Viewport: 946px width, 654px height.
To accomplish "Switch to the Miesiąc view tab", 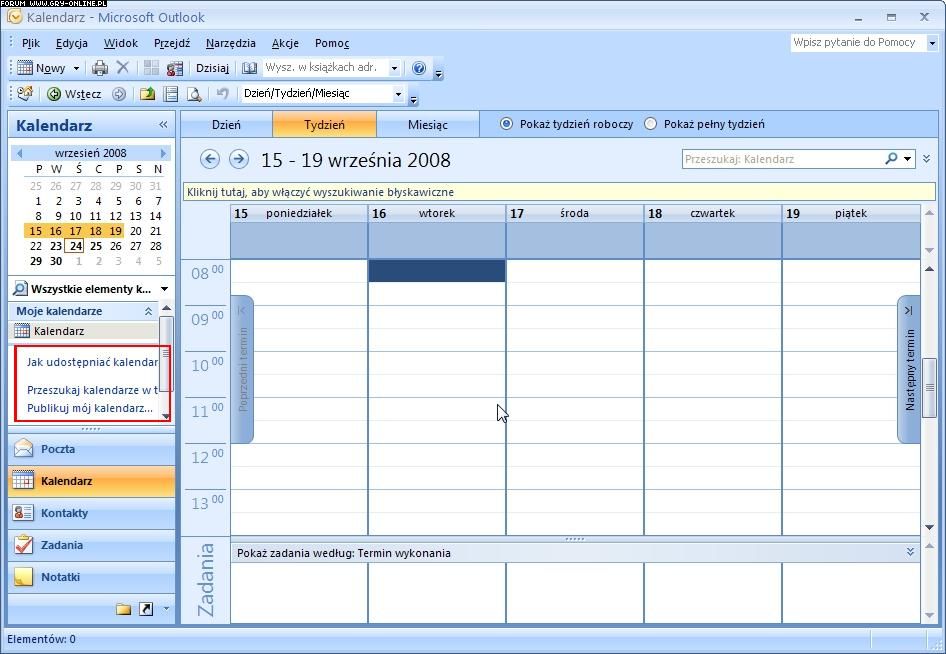I will pos(428,124).
